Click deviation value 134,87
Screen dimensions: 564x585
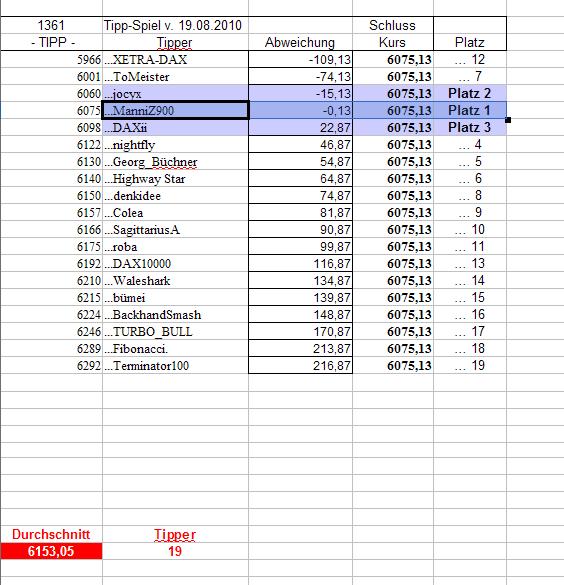pos(300,281)
